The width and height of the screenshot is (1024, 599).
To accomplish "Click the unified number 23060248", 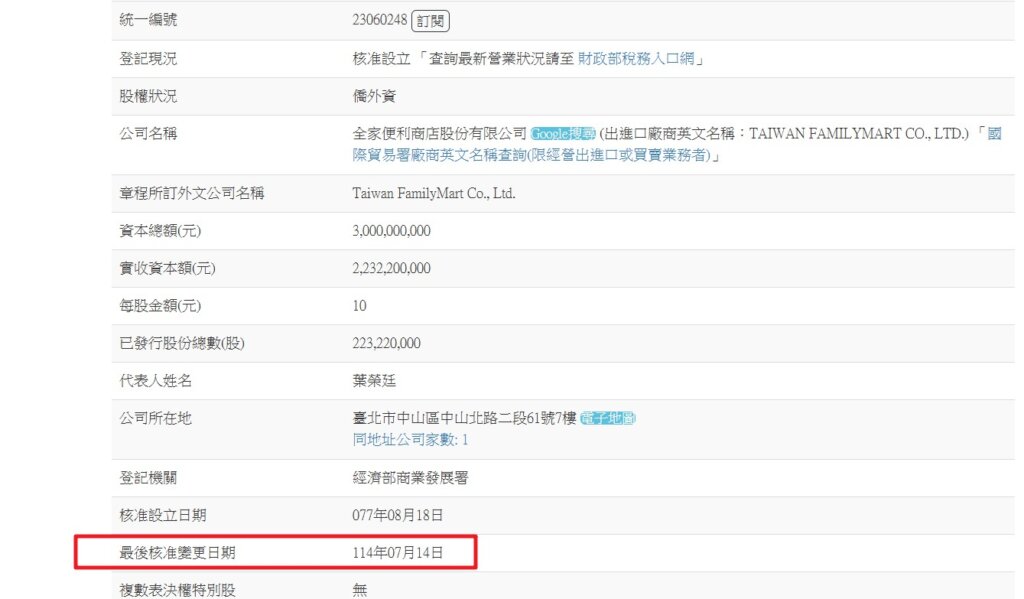I will (x=380, y=21).
